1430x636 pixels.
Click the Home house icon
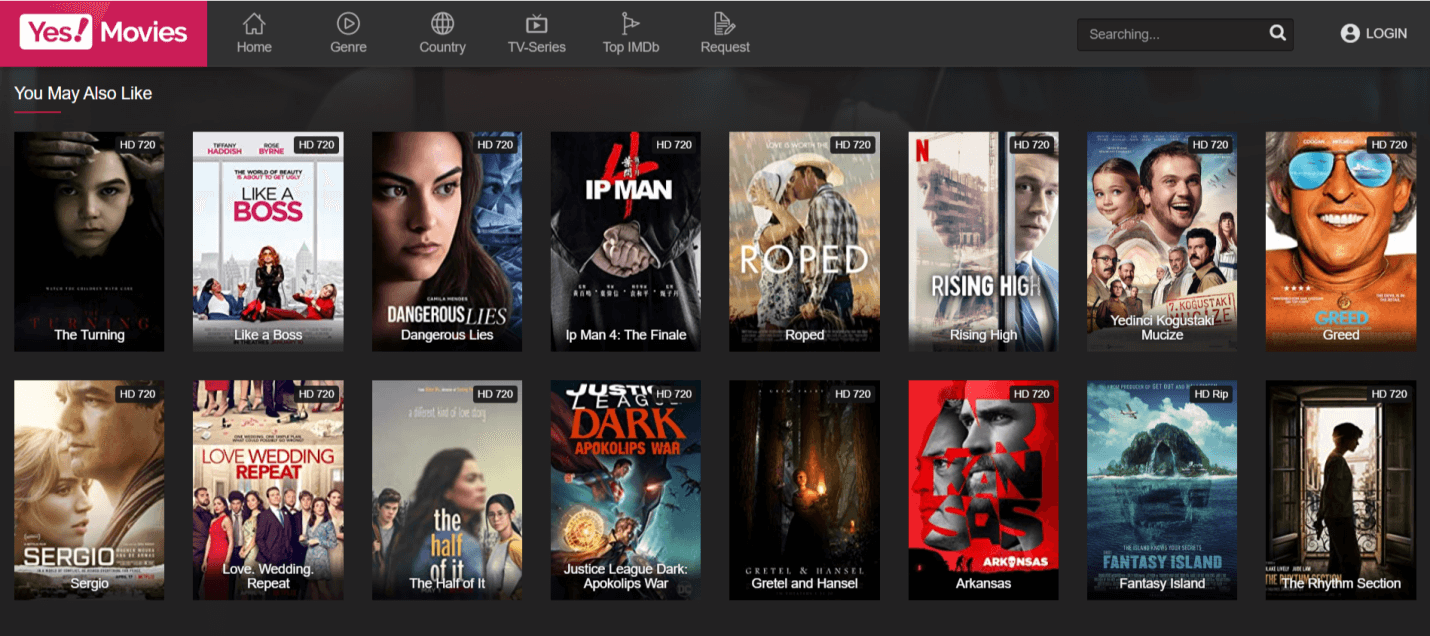tap(254, 22)
